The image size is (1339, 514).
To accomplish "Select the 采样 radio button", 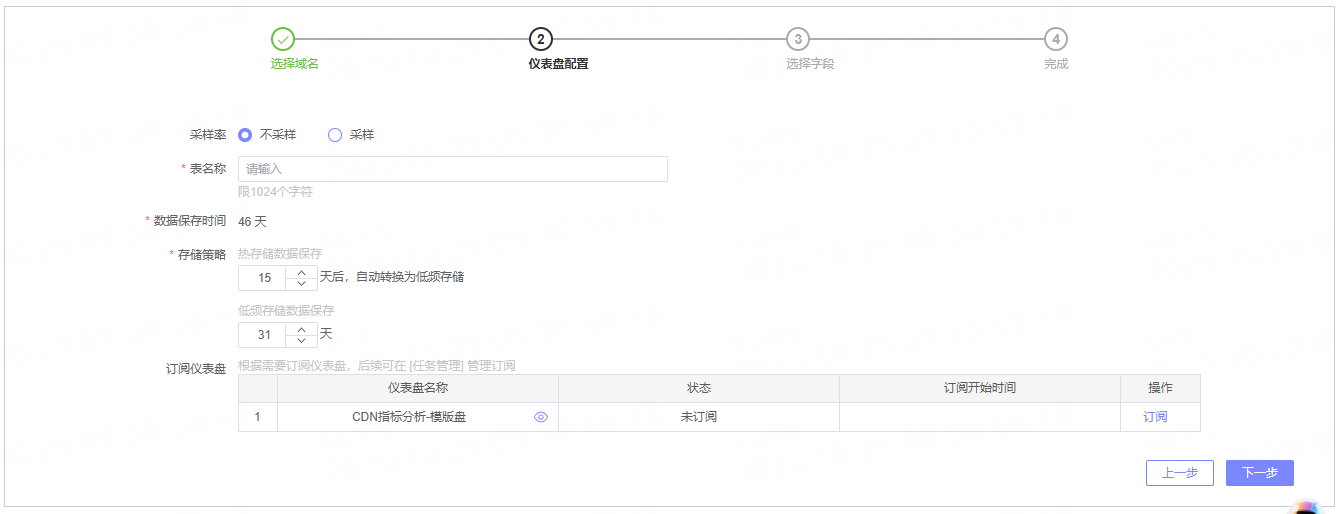I will pos(335,135).
